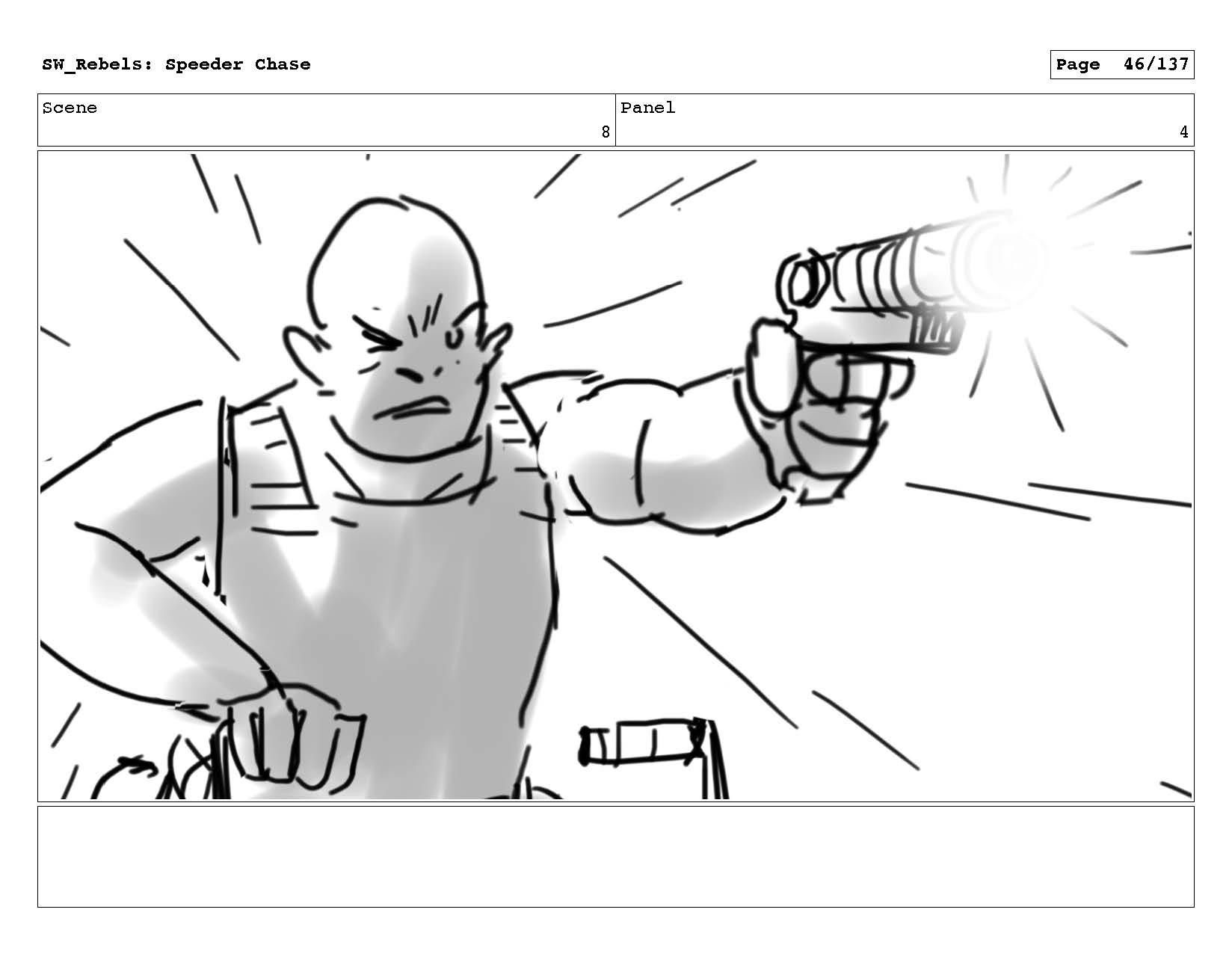Select the 'Panel' label text
Image resolution: width=1232 pixels, height=954 pixels.
point(647,108)
